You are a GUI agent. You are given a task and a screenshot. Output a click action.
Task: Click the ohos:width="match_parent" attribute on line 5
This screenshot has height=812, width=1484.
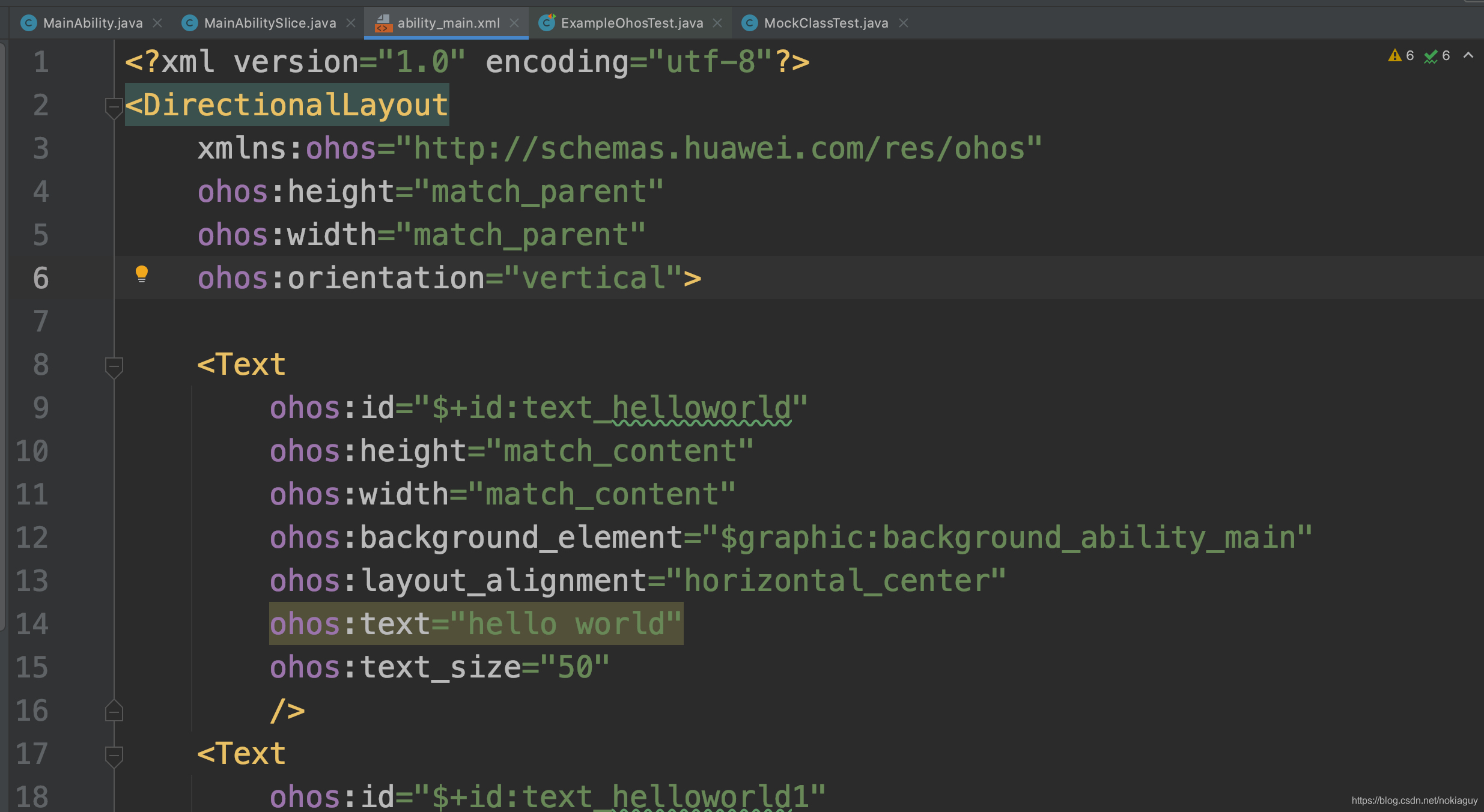422,235
